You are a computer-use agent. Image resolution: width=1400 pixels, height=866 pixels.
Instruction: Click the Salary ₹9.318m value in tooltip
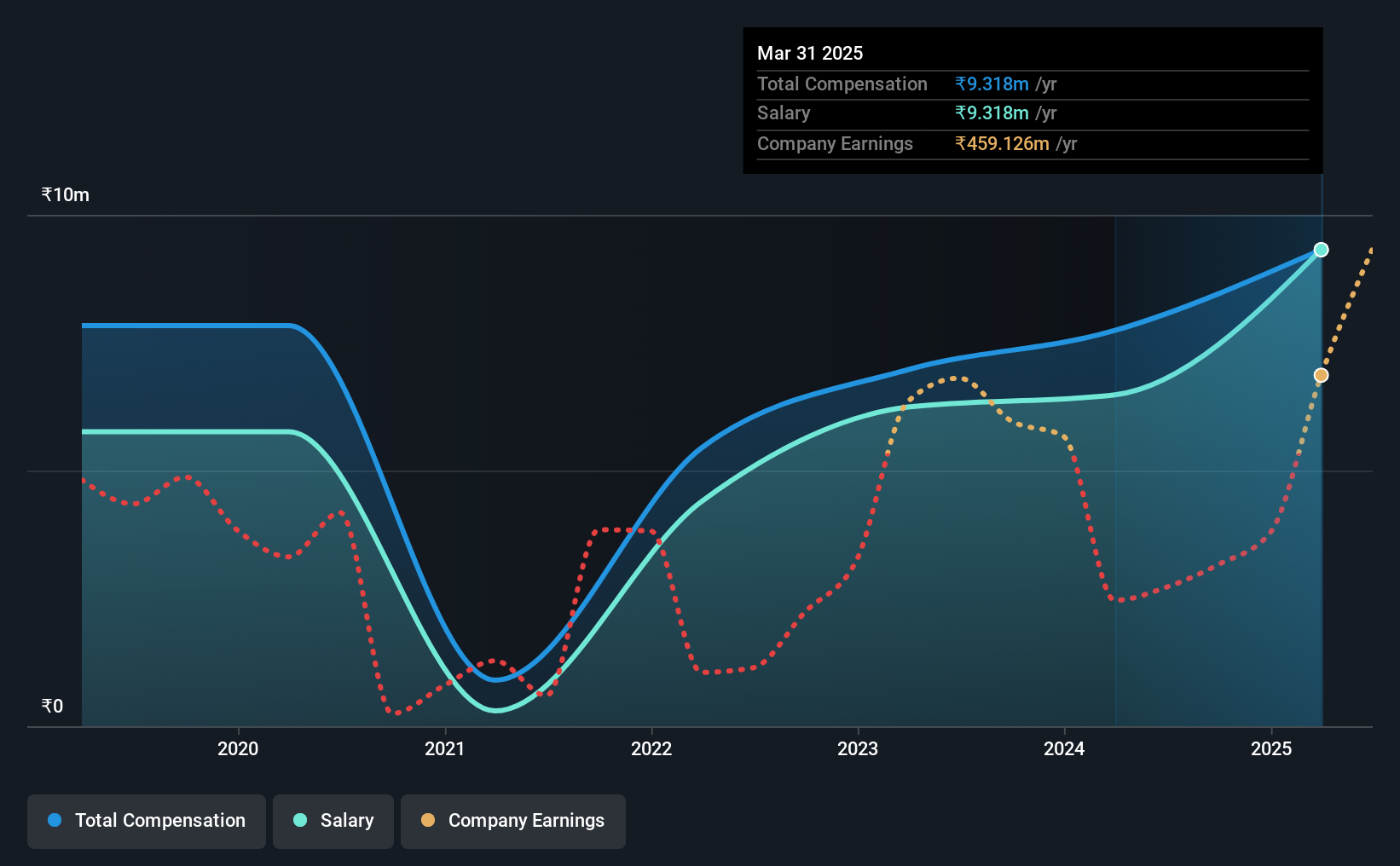point(992,113)
